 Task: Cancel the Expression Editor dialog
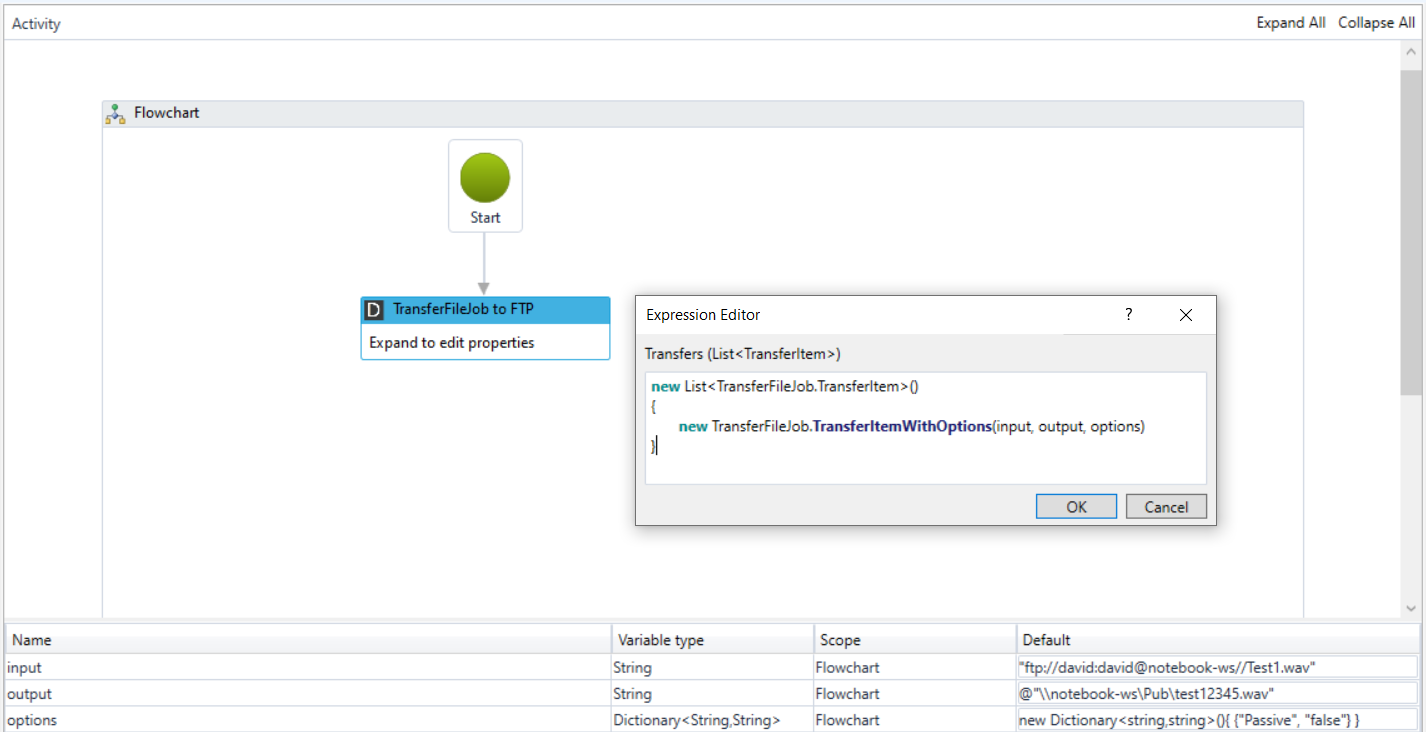click(x=1165, y=507)
